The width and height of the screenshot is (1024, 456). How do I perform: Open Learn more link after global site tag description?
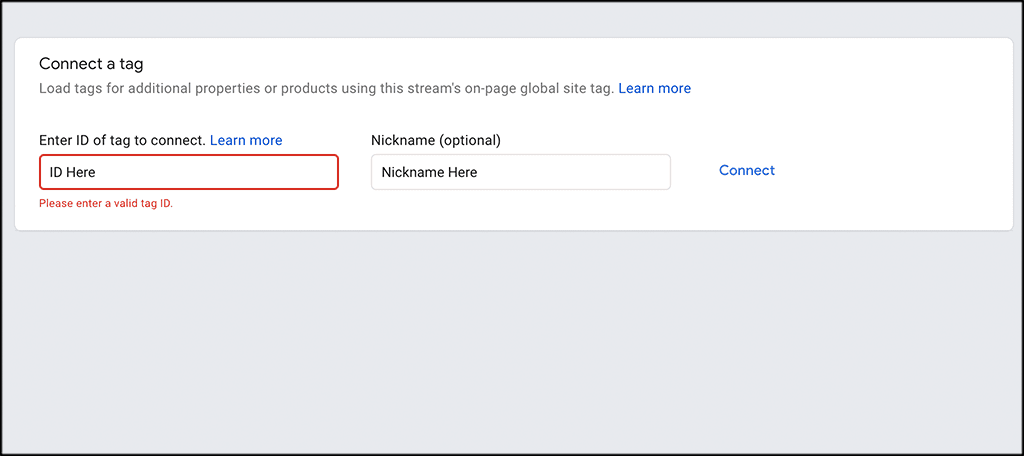[654, 88]
